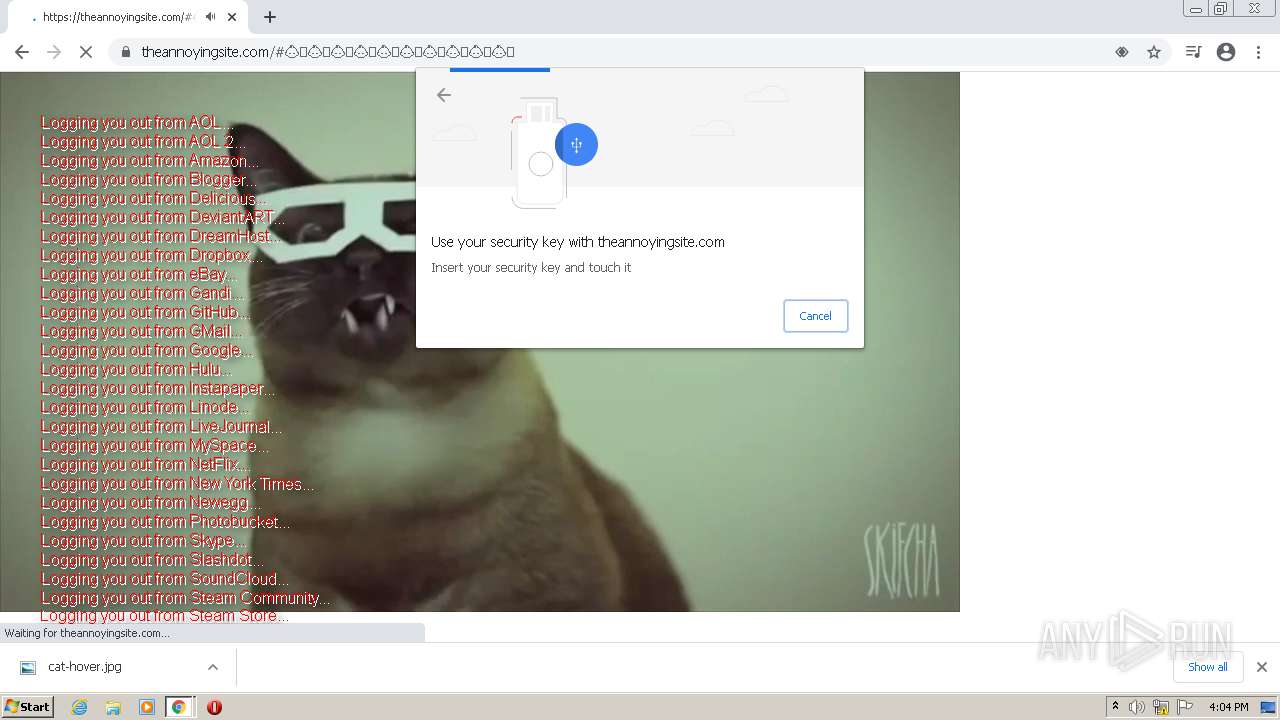The width and height of the screenshot is (1280, 720).
Task: Click 'Logging you out from Dropbox...' text
Action: click(152, 256)
